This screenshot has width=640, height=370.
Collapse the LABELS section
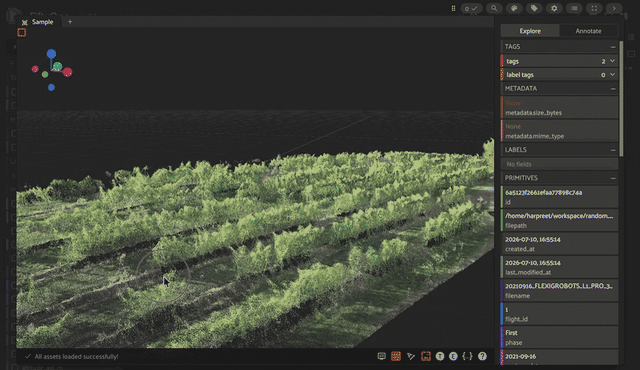(613, 150)
